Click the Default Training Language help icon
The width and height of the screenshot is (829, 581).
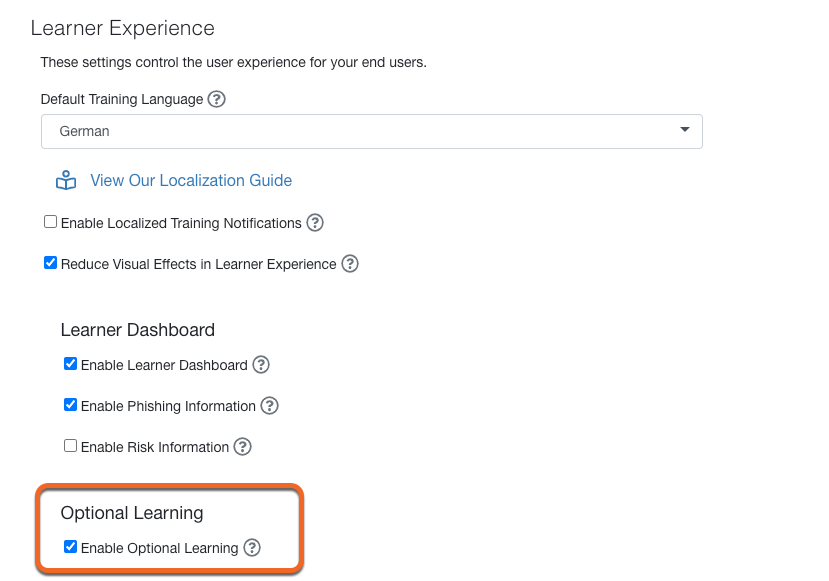[217, 99]
